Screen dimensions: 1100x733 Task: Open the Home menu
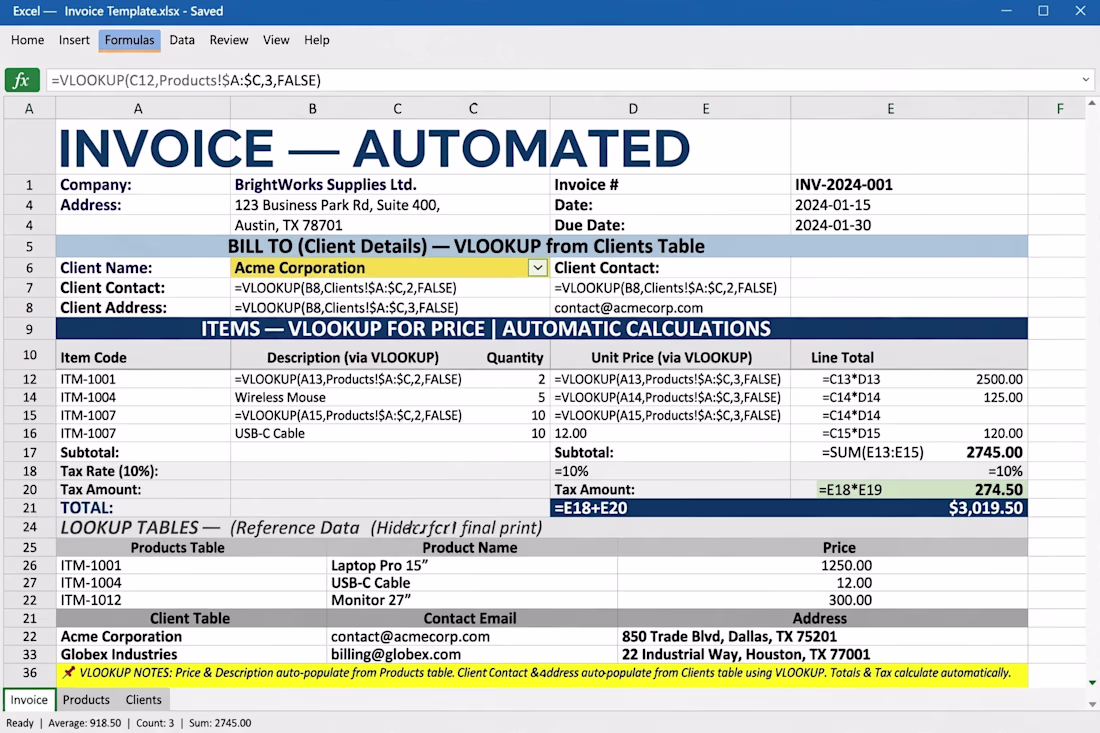tap(27, 40)
